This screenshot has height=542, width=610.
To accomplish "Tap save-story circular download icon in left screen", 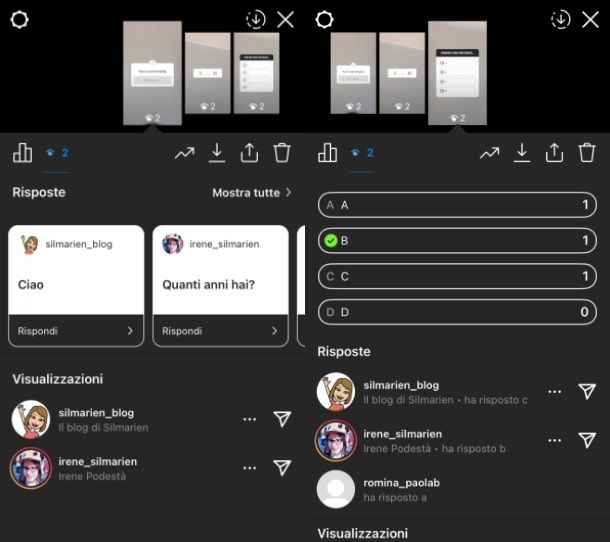I will (x=256, y=19).
